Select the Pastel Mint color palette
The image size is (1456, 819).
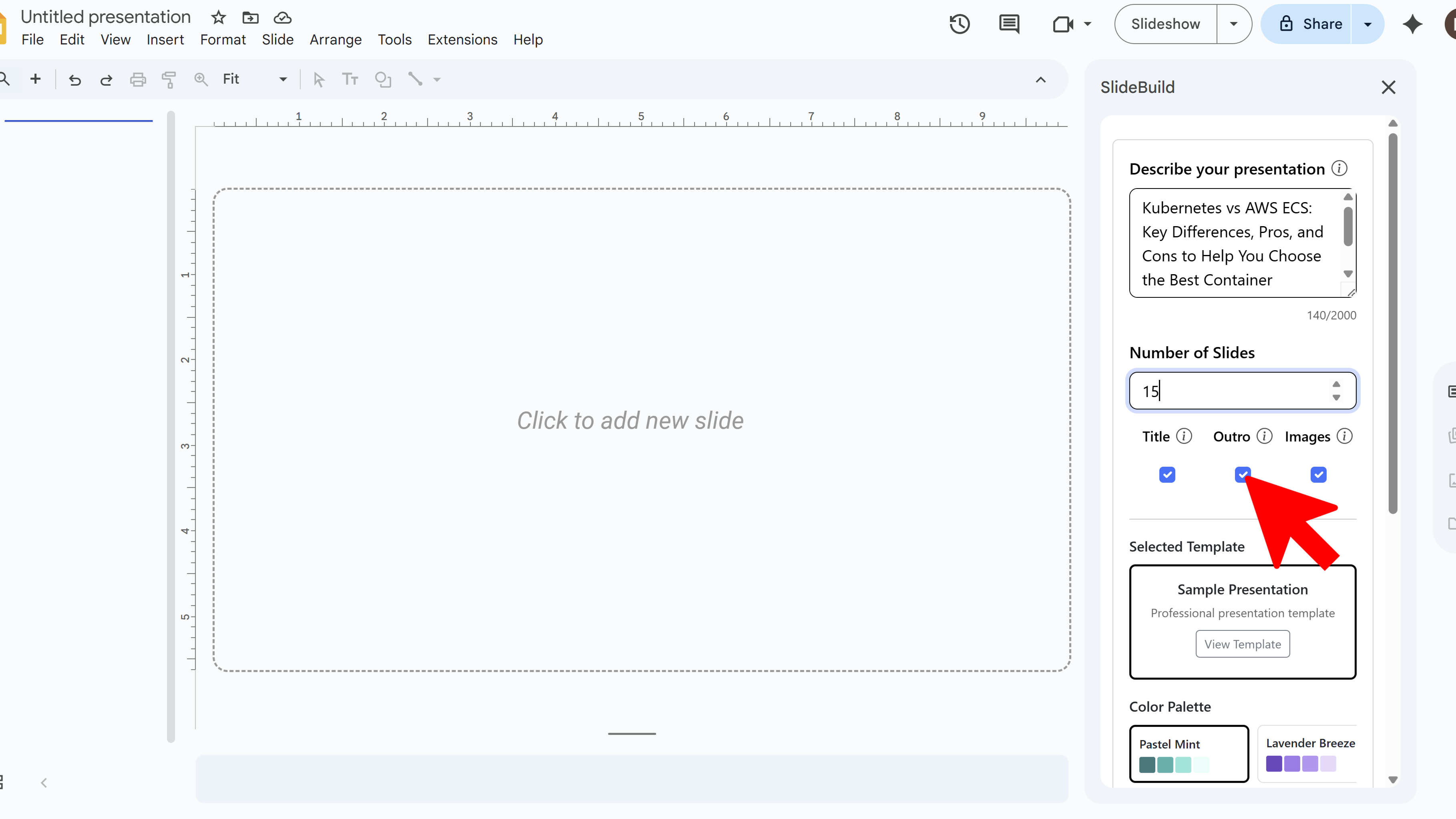pos(1189,754)
